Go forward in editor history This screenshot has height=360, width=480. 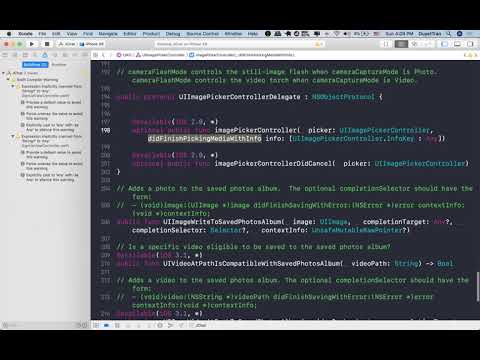point(111,55)
